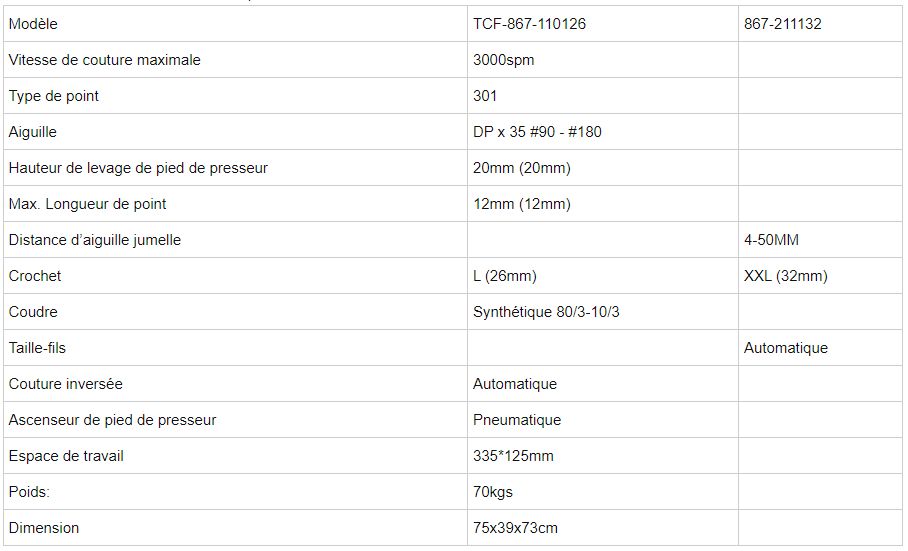908x551 pixels.
Task: Click the "Modèle" row label cell
Action: 33,24
